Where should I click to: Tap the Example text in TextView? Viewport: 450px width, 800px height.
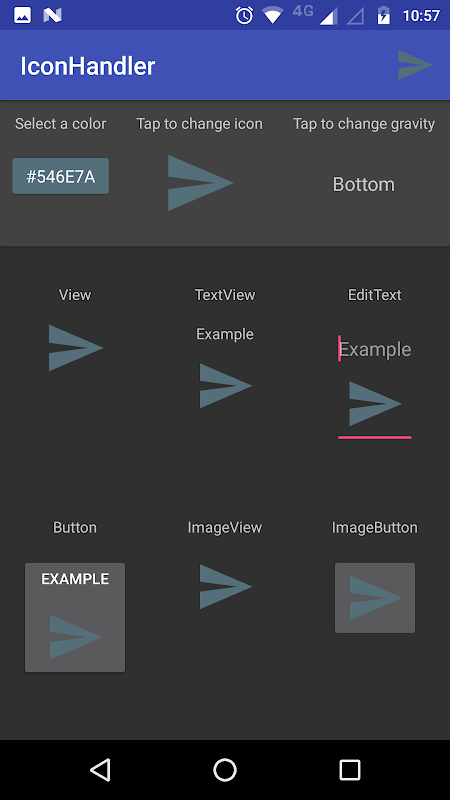[x=225, y=334]
